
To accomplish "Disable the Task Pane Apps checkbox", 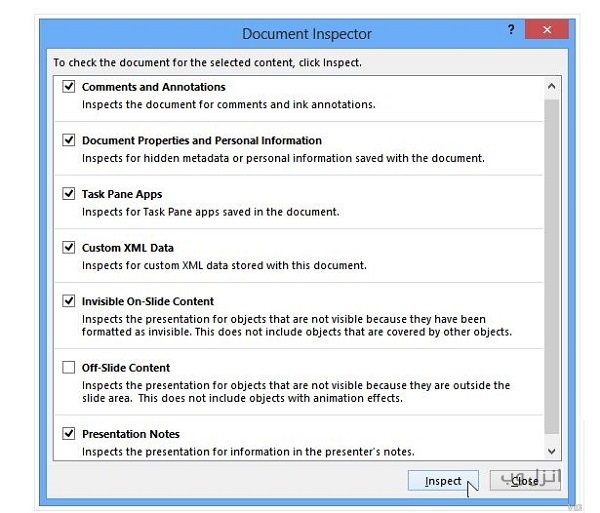I will 69,194.
